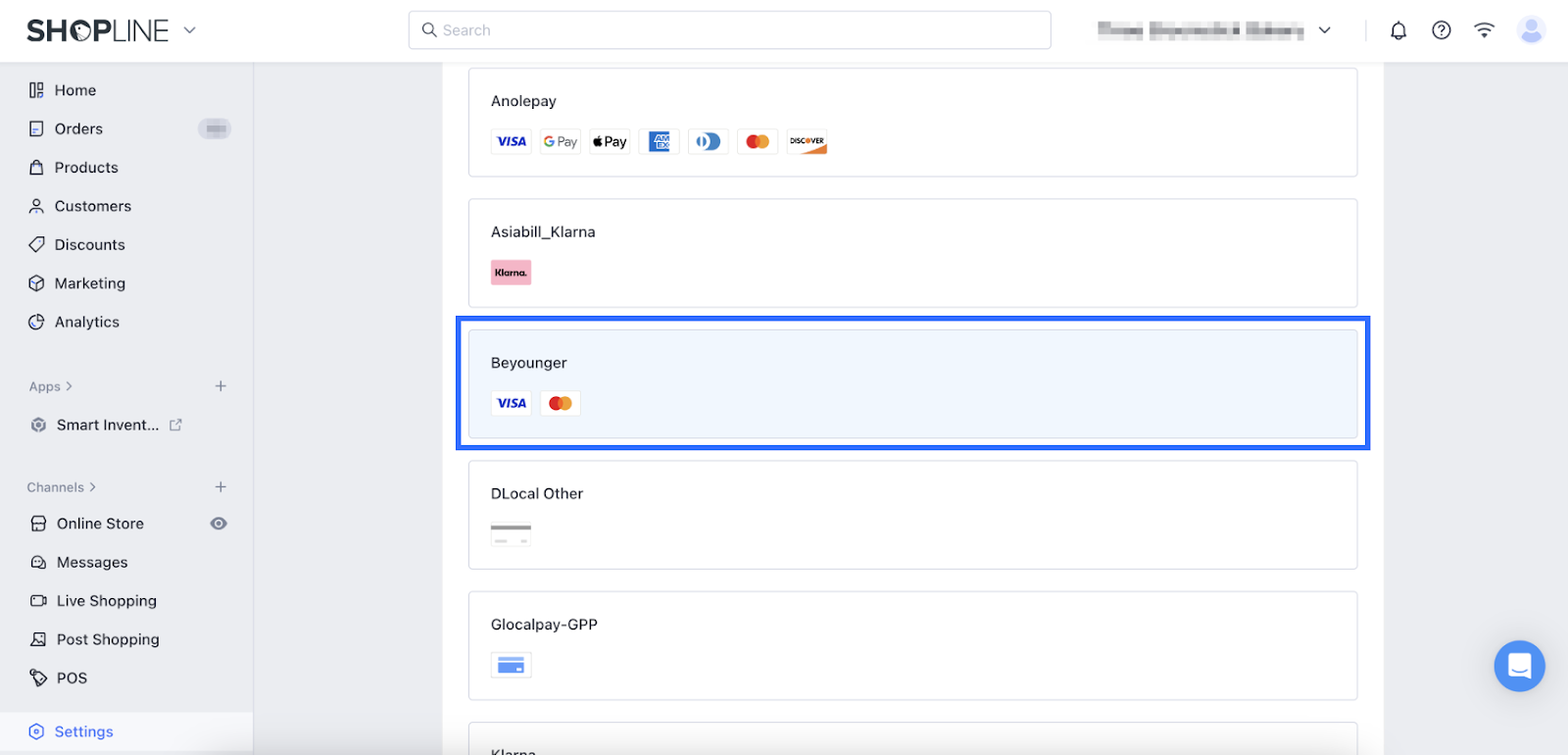
Task: Click the Live Shopping camera icon
Action: [38, 601]
